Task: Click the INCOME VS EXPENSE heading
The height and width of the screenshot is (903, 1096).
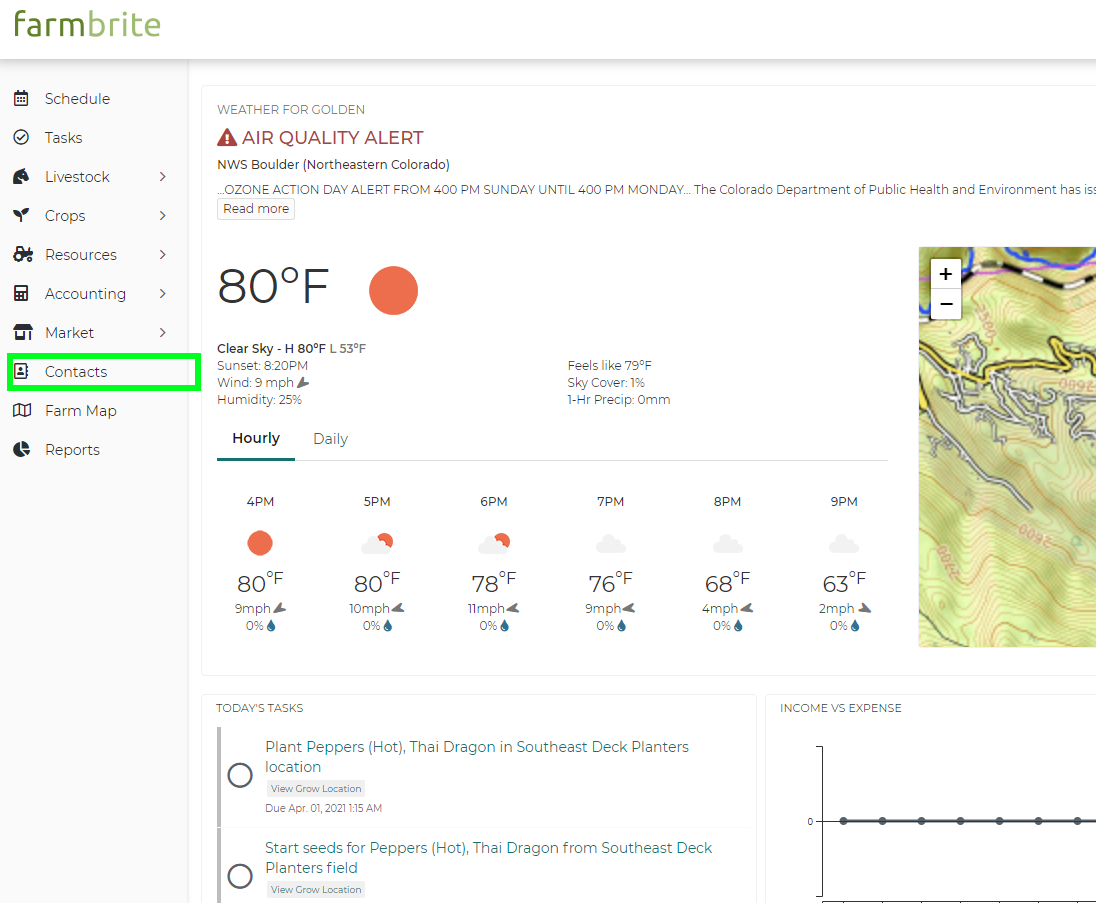Action: 841,708
